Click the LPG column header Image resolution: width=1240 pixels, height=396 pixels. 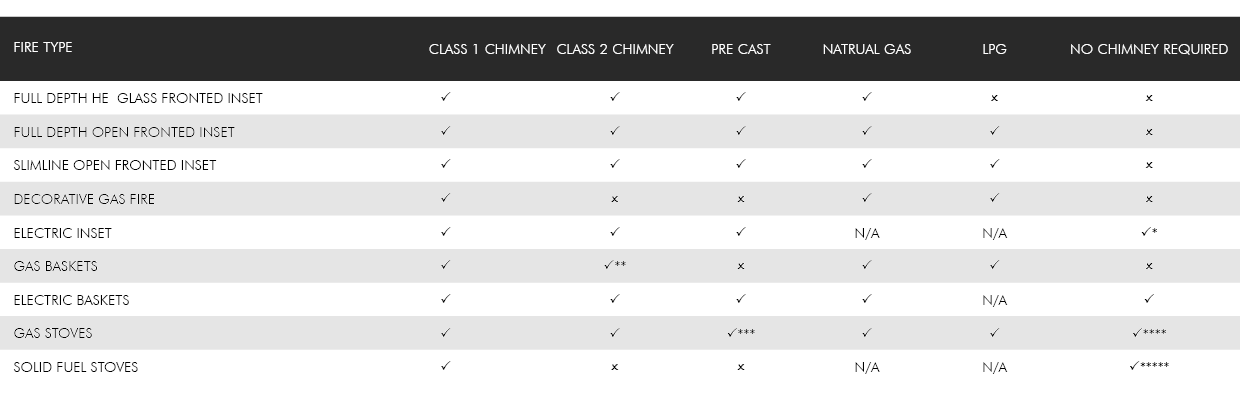[994, 49]
